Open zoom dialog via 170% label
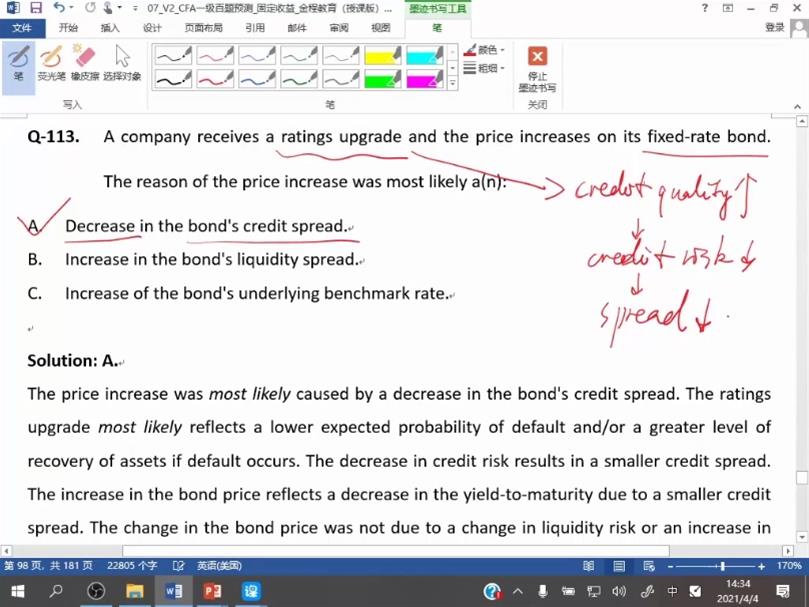The width and height of the screenshot is (809, 607). (x=789, y=566)
